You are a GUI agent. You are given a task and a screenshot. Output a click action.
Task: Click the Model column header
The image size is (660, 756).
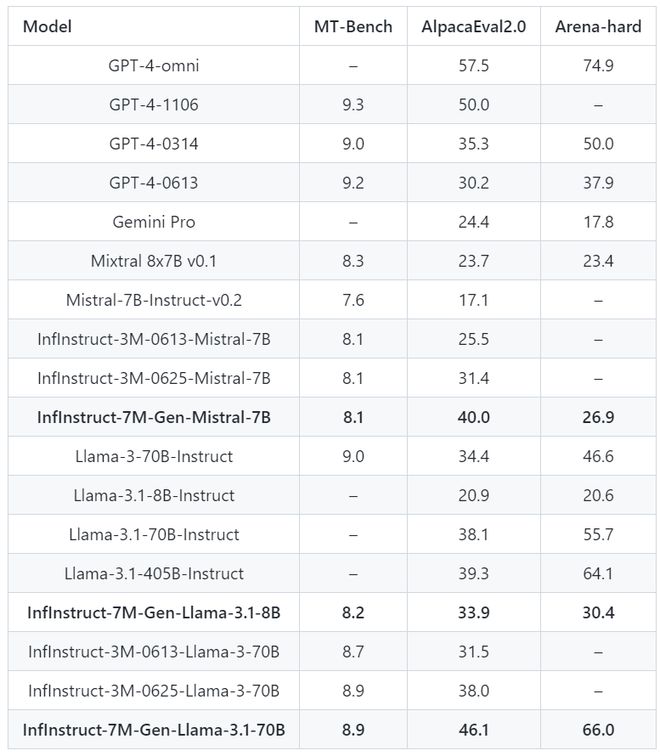[47, 27]
